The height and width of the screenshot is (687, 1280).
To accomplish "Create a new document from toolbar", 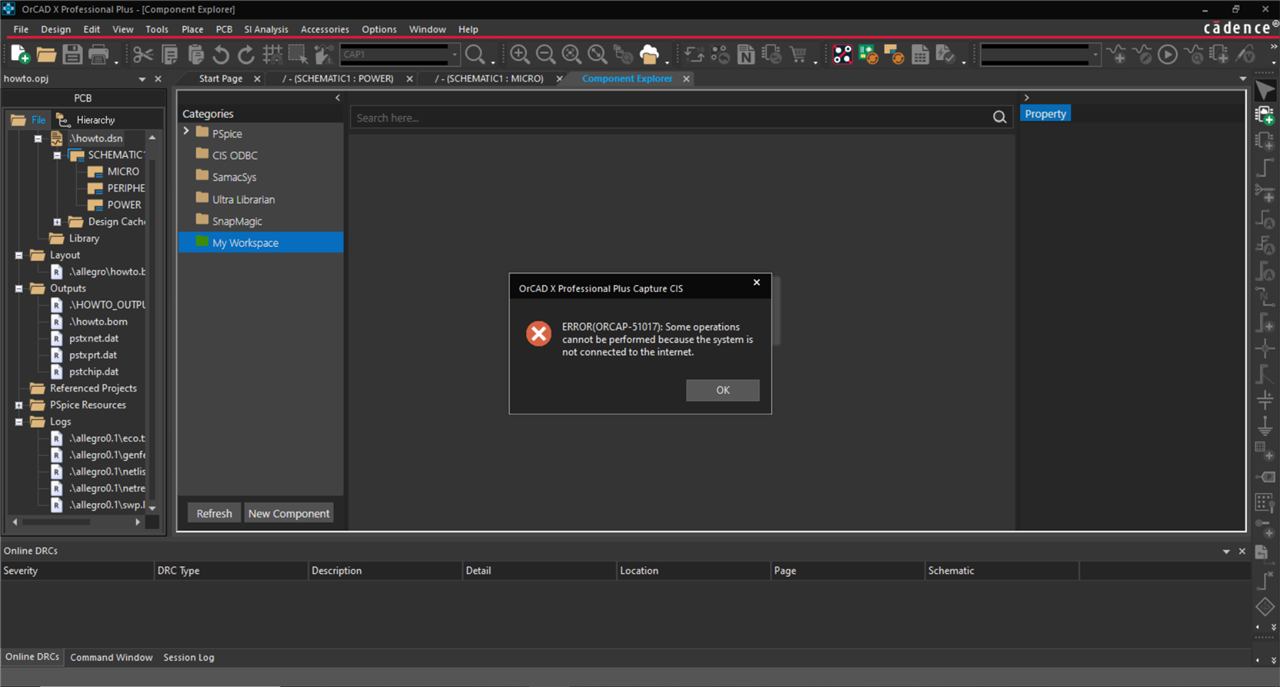I will pos(20,54).
